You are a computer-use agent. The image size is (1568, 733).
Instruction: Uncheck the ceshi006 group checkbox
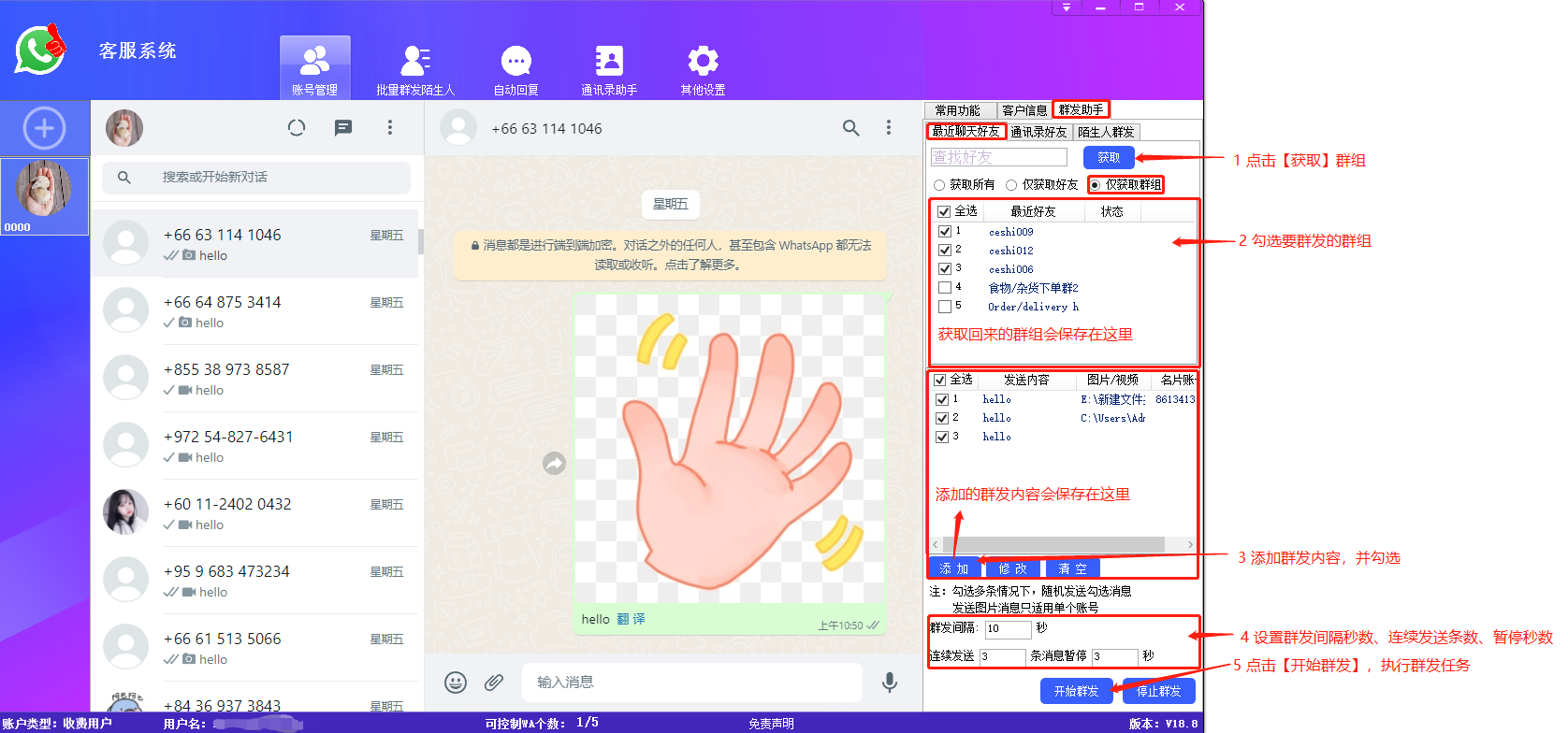[944, 268]
